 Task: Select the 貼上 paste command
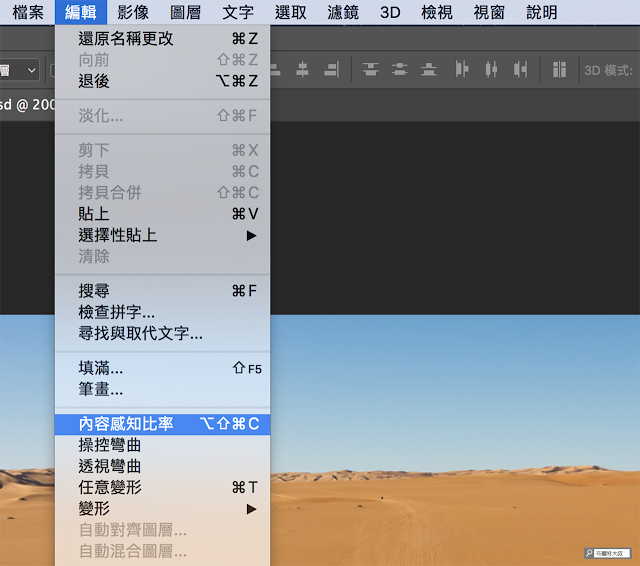[162, 214]
